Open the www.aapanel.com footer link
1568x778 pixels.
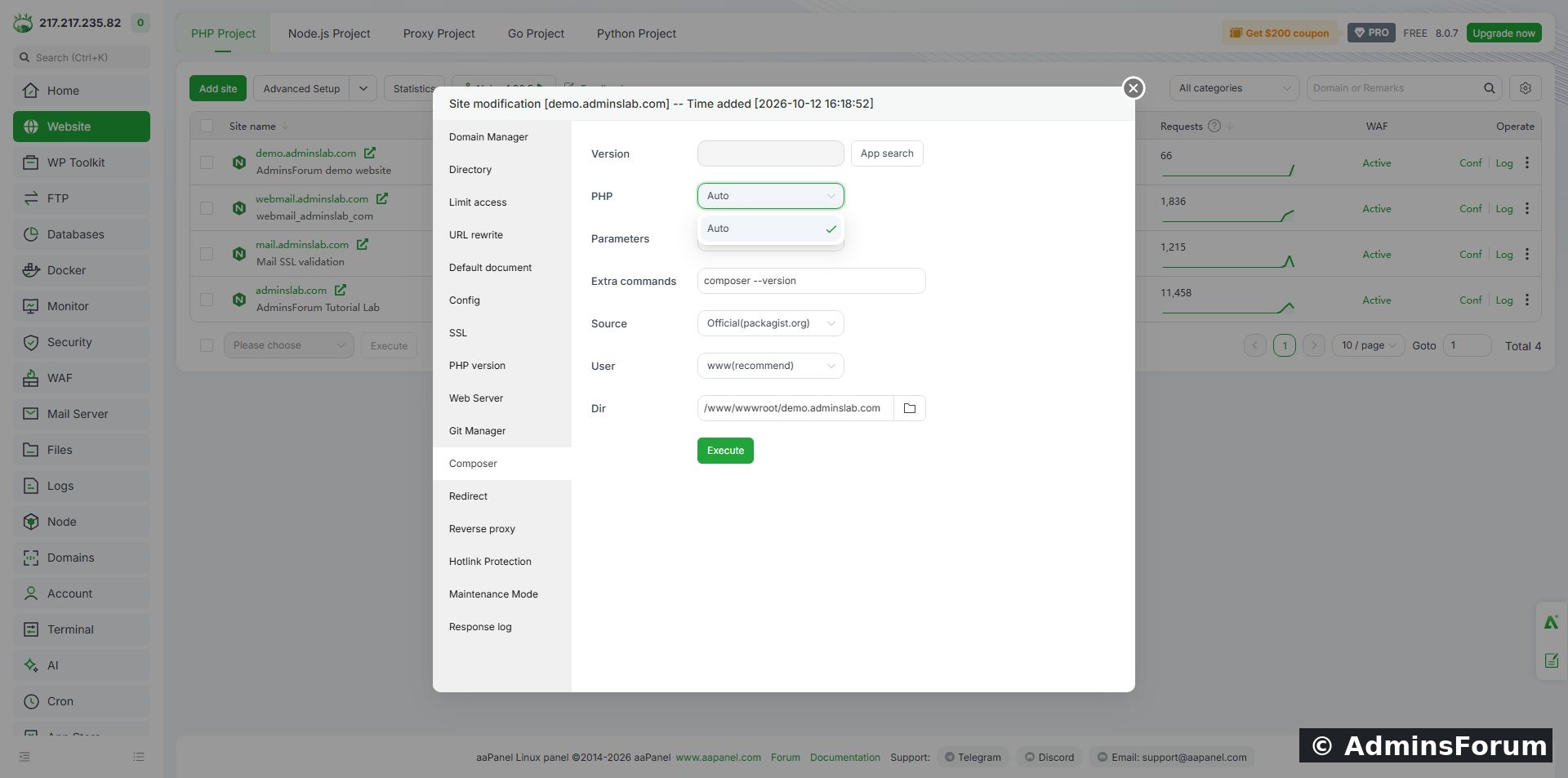718,758
